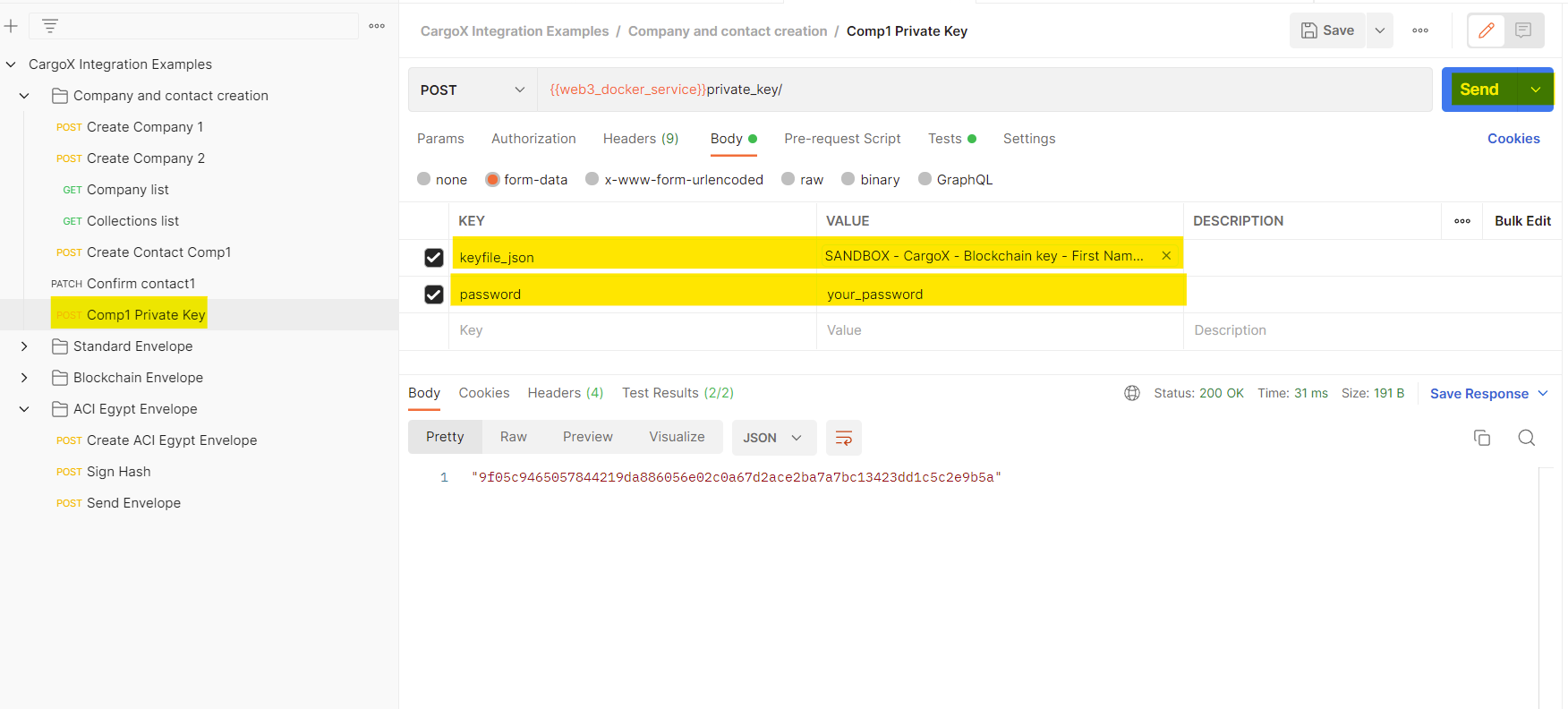Viewport: 1568px width, 709px height.
Task: Open sidebar more options ellipsis
Action: (x=377, y=26)
